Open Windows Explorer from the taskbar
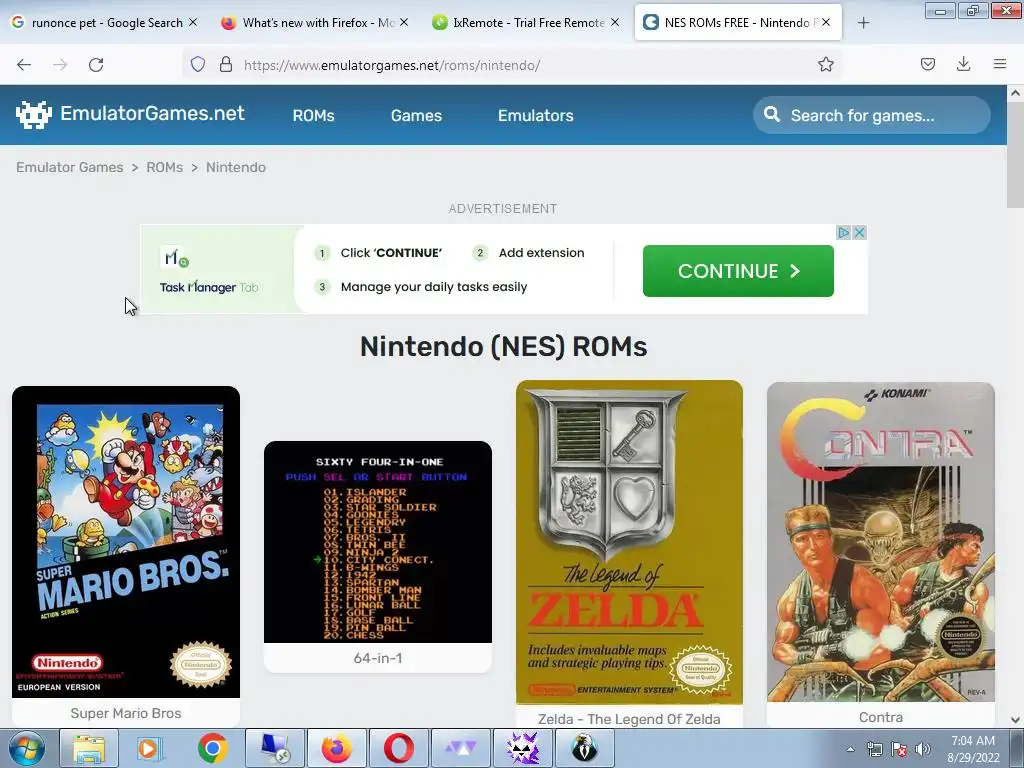This screenshot has height=768, width=1024. tap(89, 748)
